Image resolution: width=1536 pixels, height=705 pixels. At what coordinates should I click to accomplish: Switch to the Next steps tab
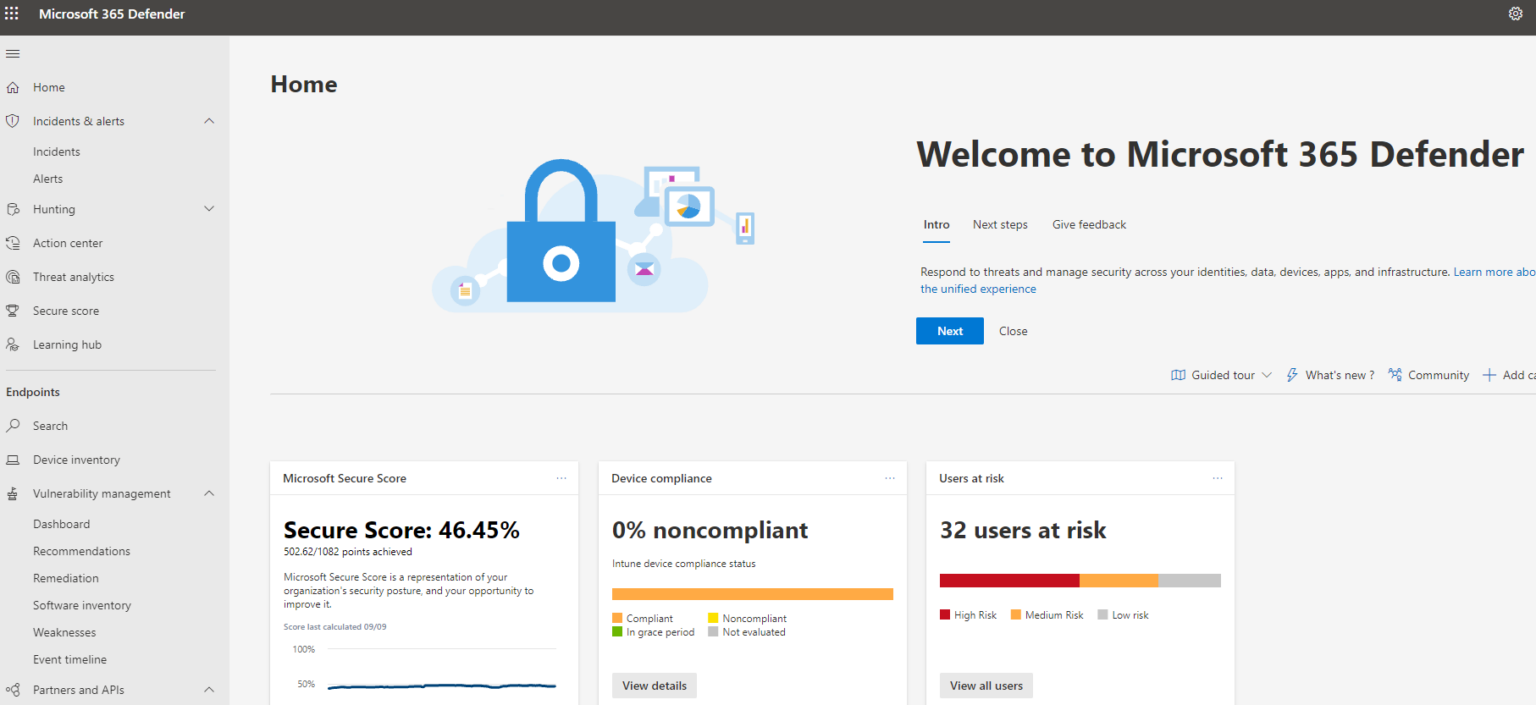click(1000, 225)
